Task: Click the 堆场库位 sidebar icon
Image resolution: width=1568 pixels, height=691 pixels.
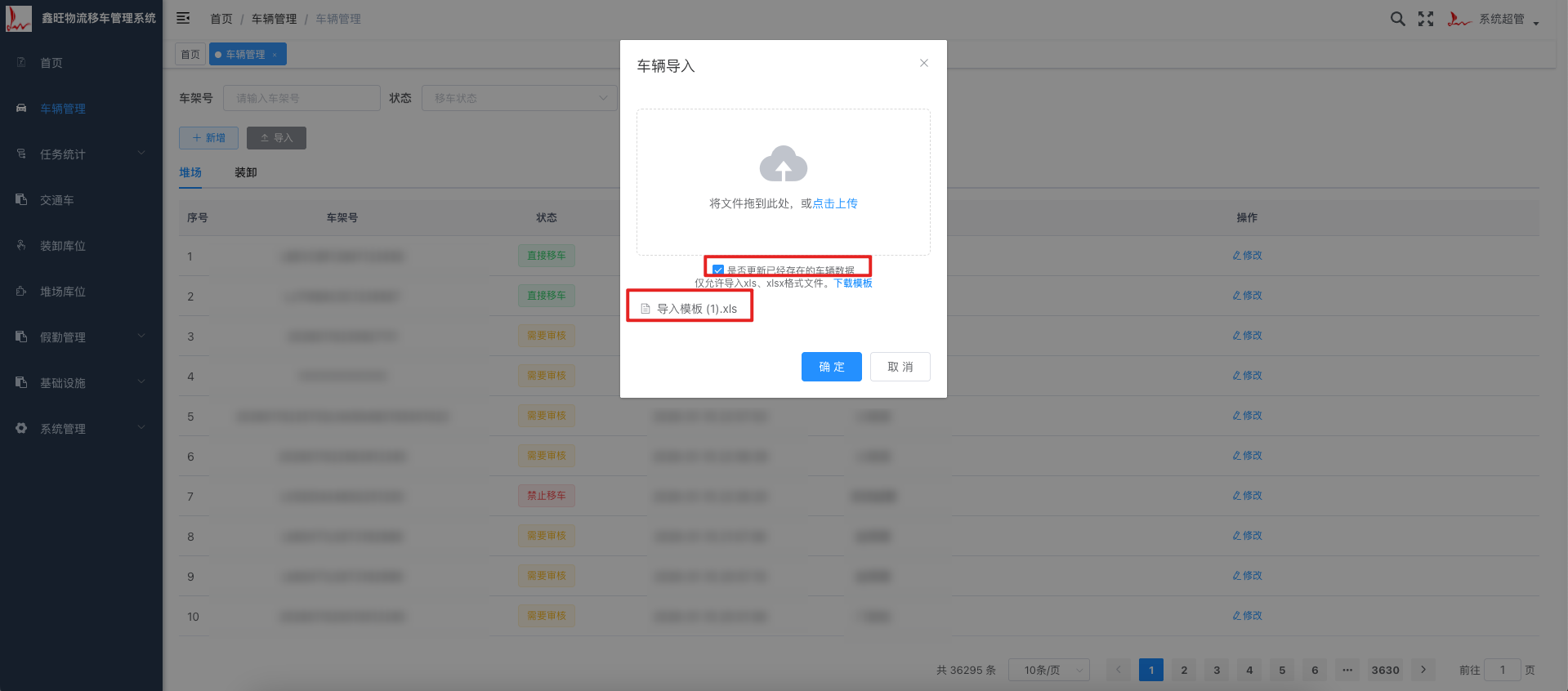Action: (21, 291)
